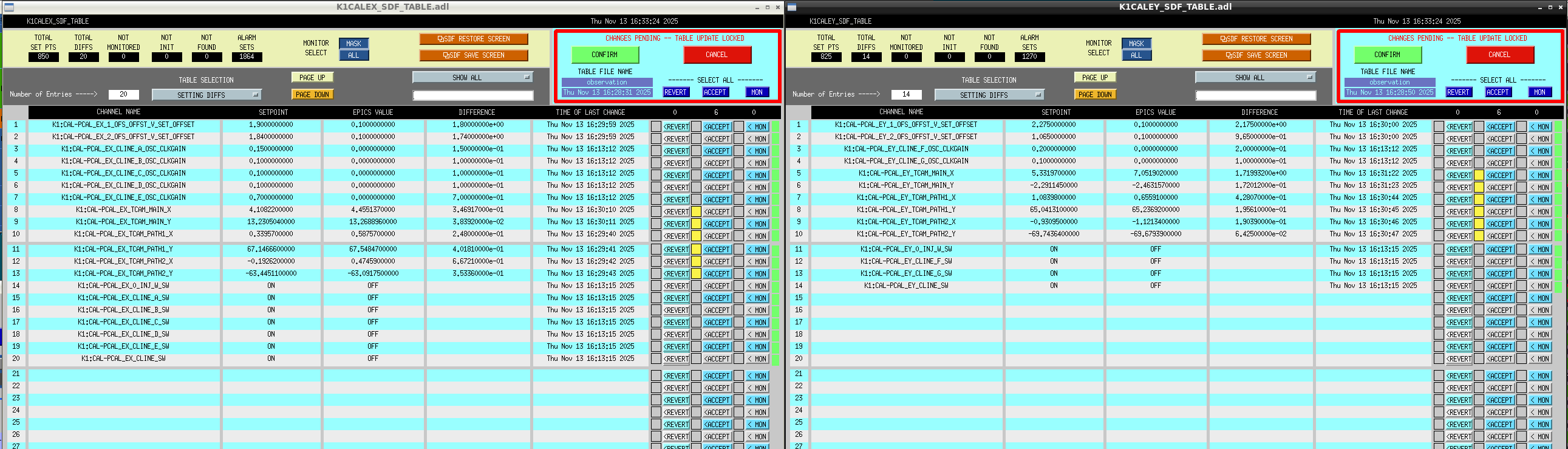Click <REVERT for K1CAL-PCAL_EY_CLINE_SW row
Image resolution: width=1568 pixels, height=449 pixels.
1459,286
